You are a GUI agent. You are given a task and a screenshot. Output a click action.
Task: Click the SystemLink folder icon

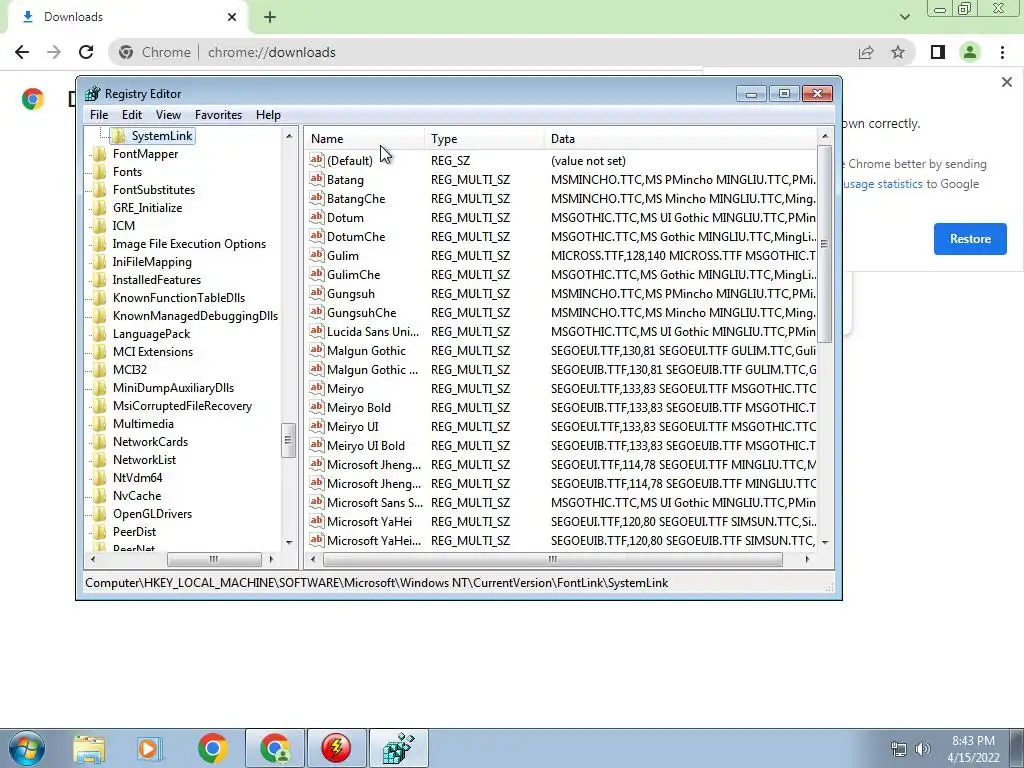[118, 136]
